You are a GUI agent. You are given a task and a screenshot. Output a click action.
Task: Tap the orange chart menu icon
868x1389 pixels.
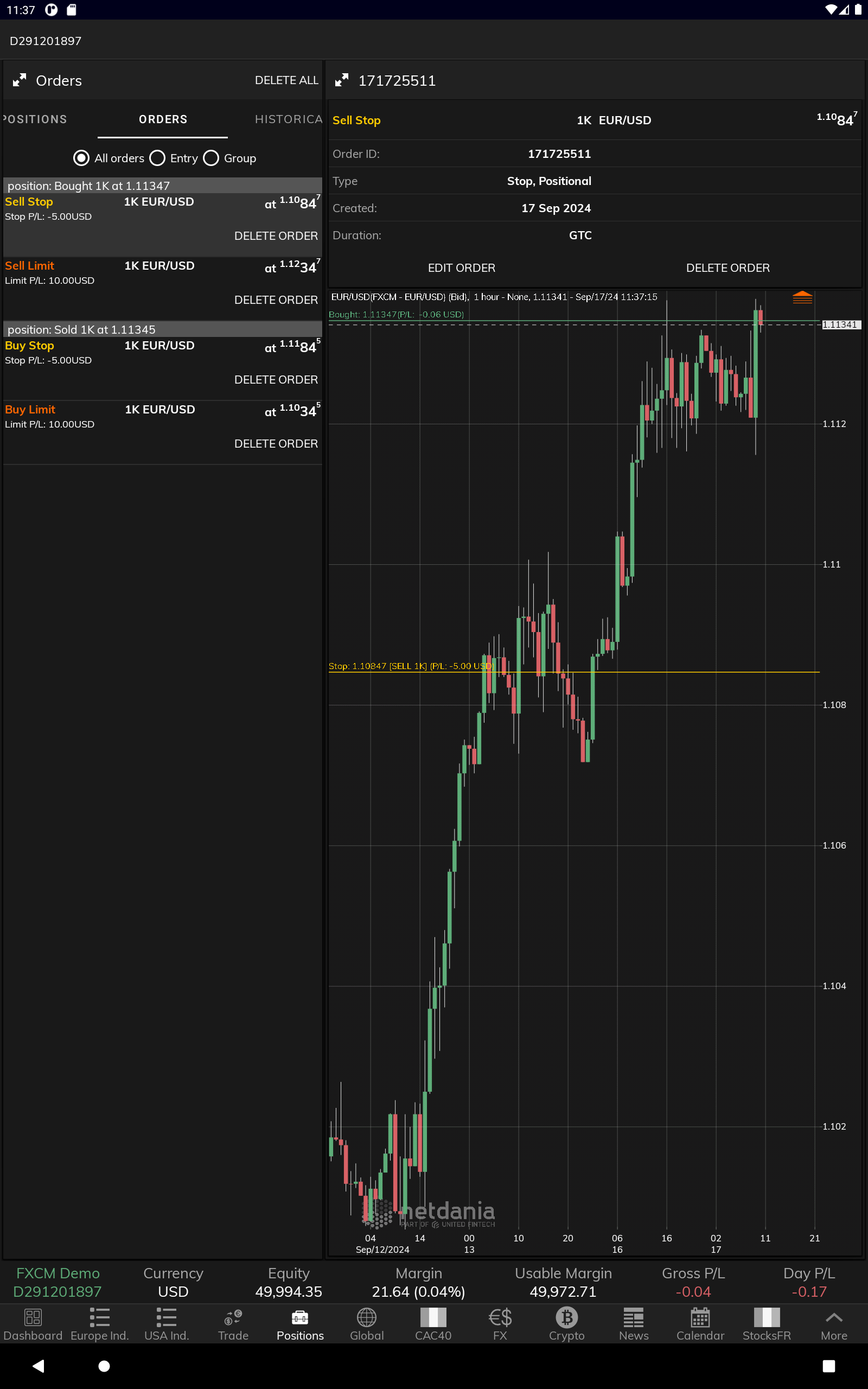pyautogui.click(x=802, y=297)
